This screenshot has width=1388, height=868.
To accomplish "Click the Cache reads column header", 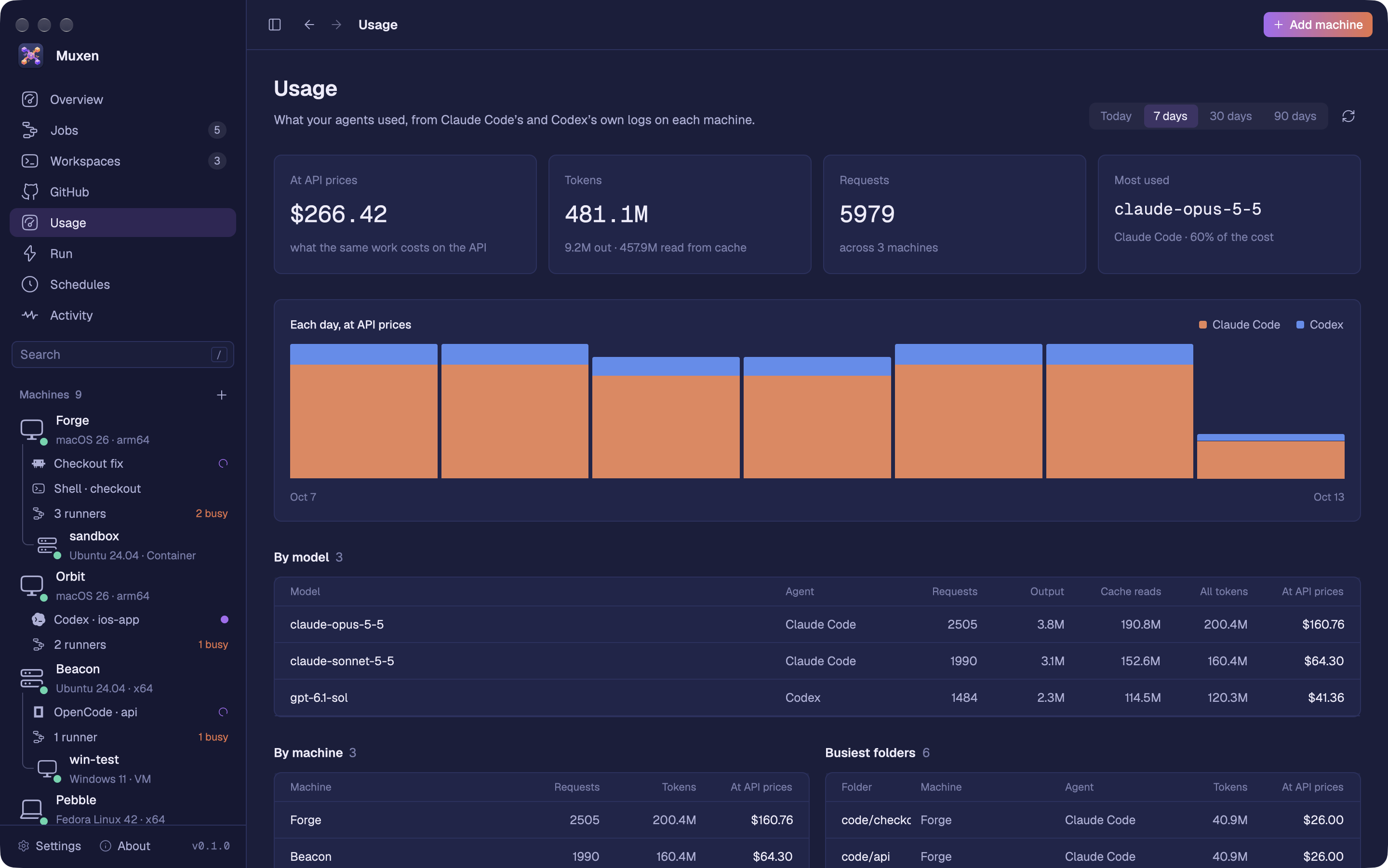I will 1130,592.
